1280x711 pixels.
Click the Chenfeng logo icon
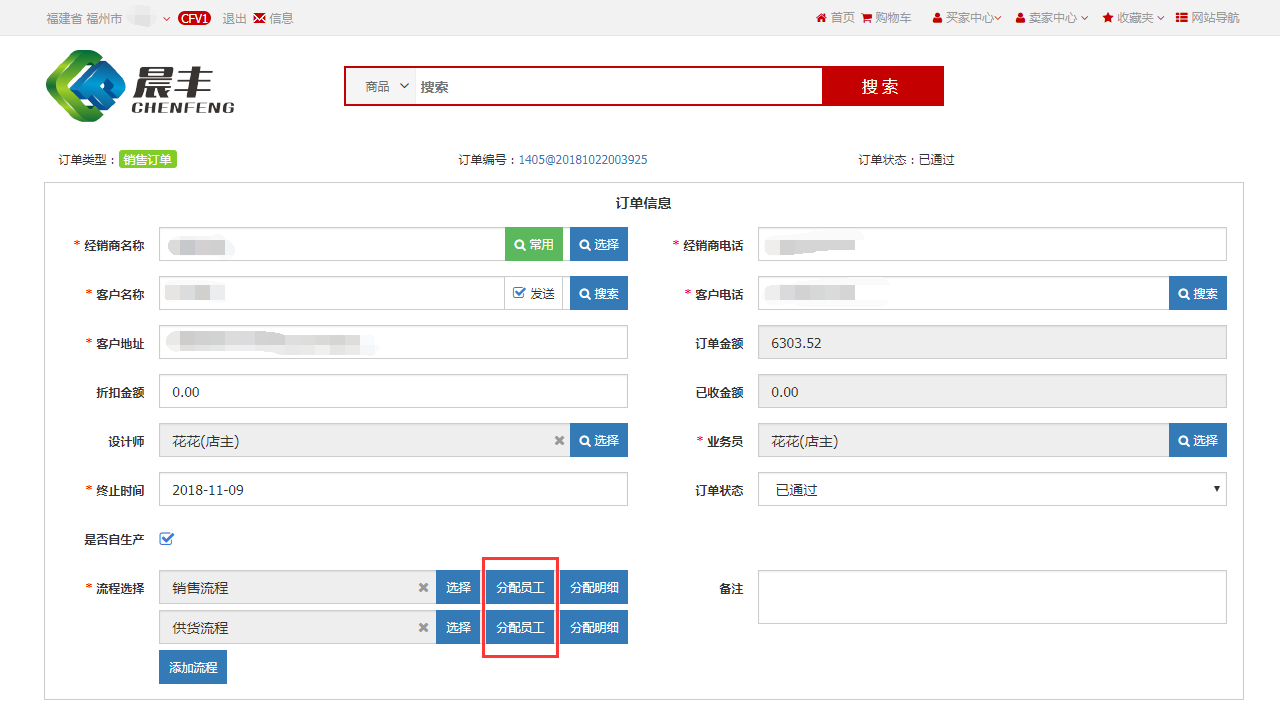tap(84, 86)
